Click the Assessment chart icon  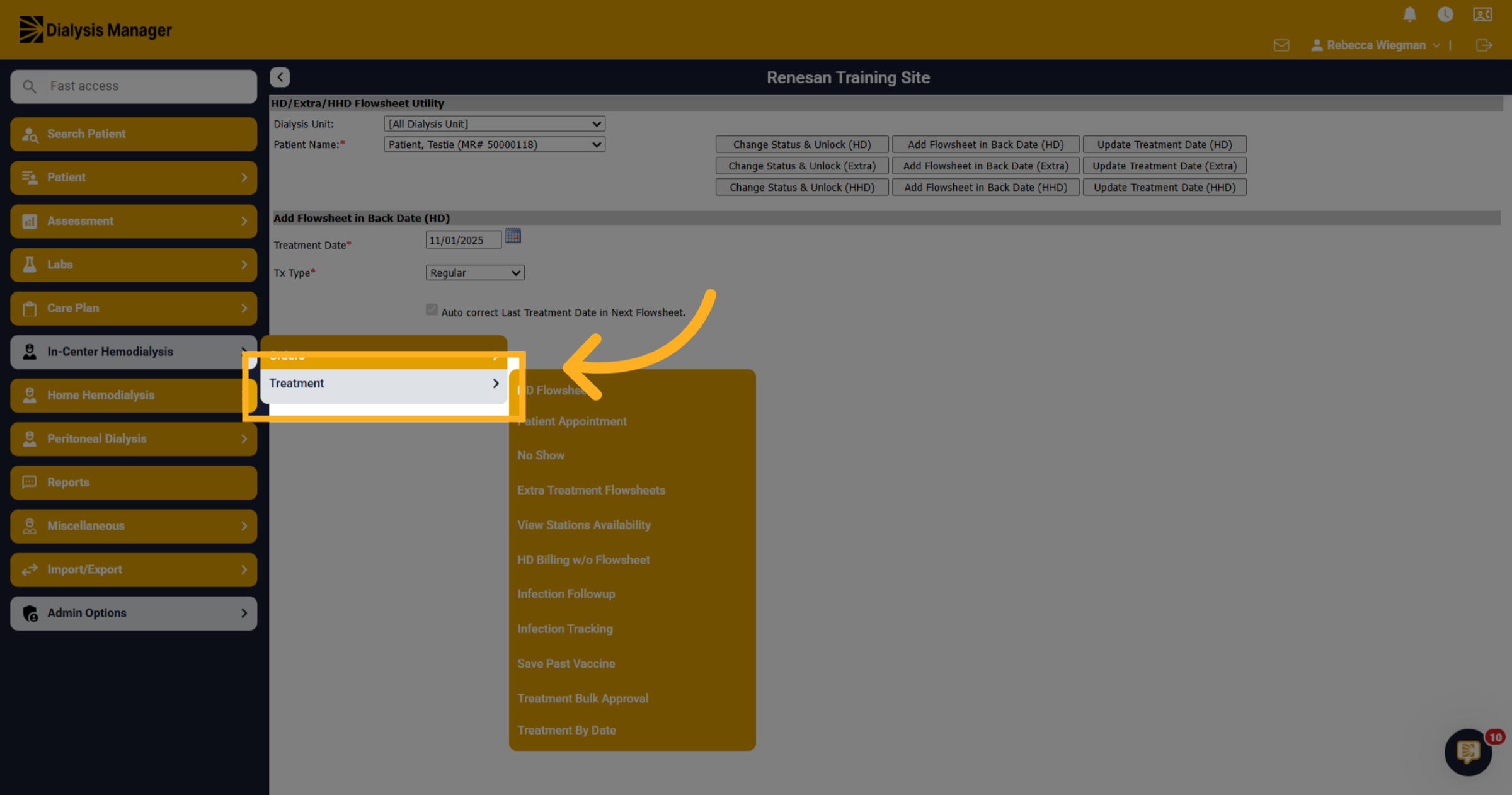[30, 221]
